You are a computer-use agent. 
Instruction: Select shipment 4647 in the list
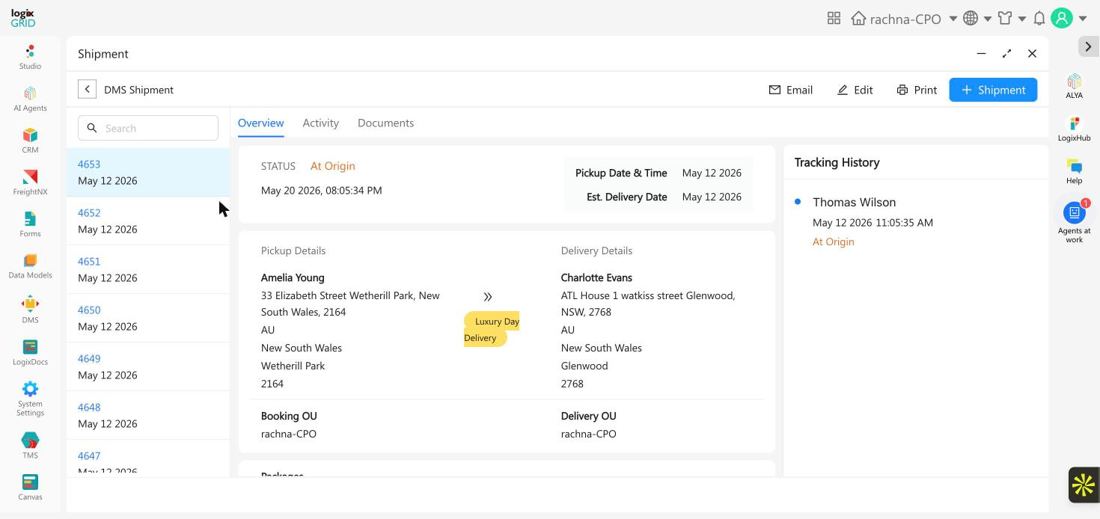(148, 459)
